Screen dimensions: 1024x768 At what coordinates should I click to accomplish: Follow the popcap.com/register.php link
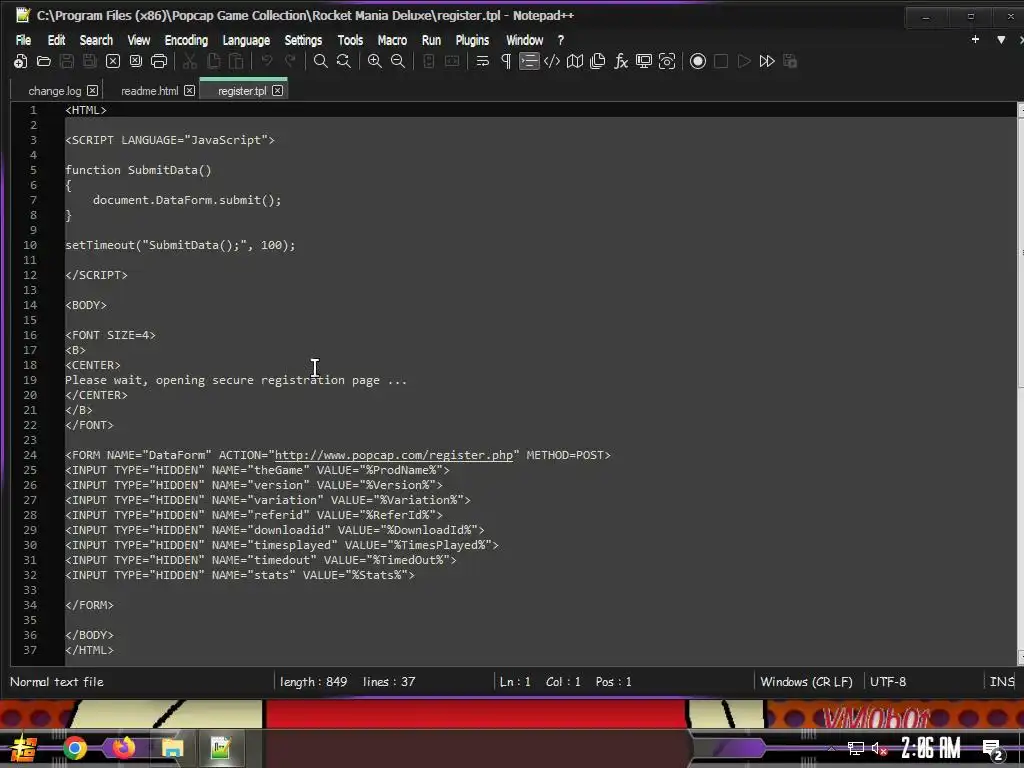pos(394,455)
